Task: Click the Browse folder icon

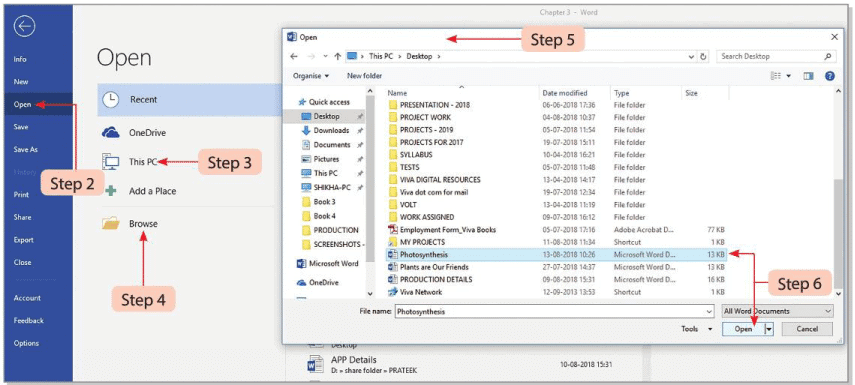Action: [111, 223]
